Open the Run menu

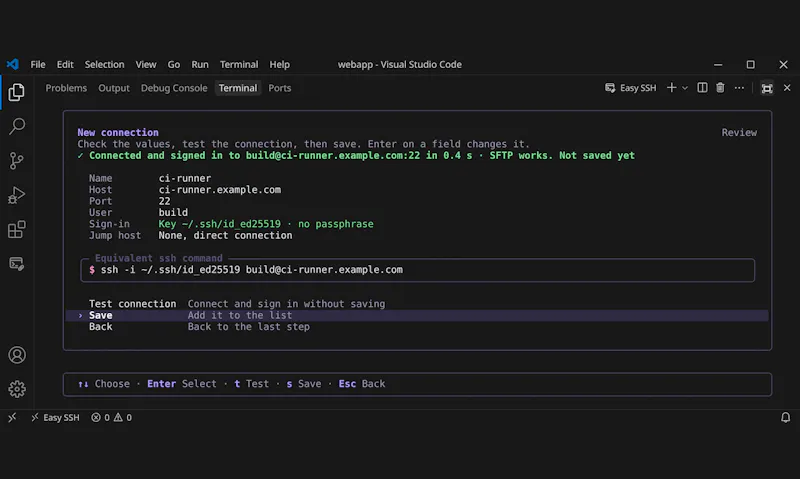pyautogui.click(x=199, y=64)
